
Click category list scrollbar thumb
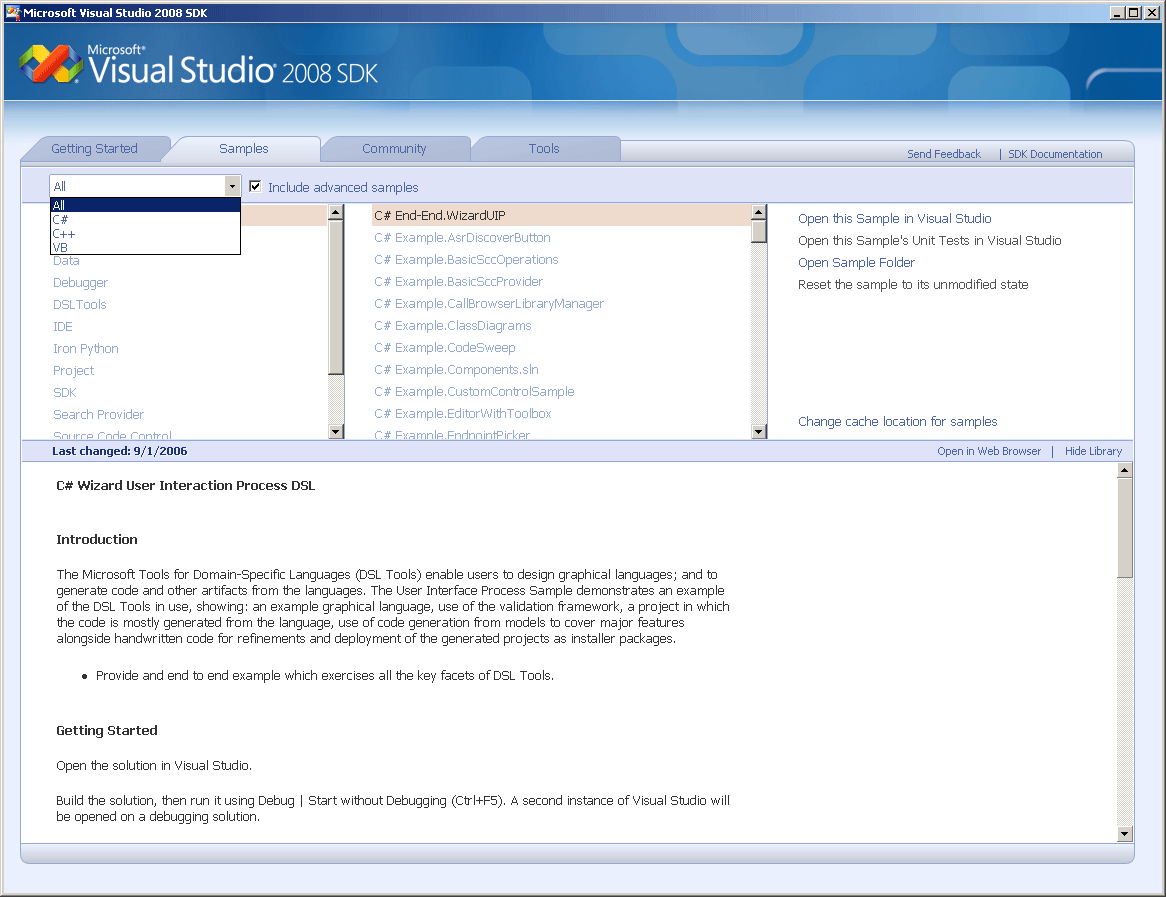[336, 298]
